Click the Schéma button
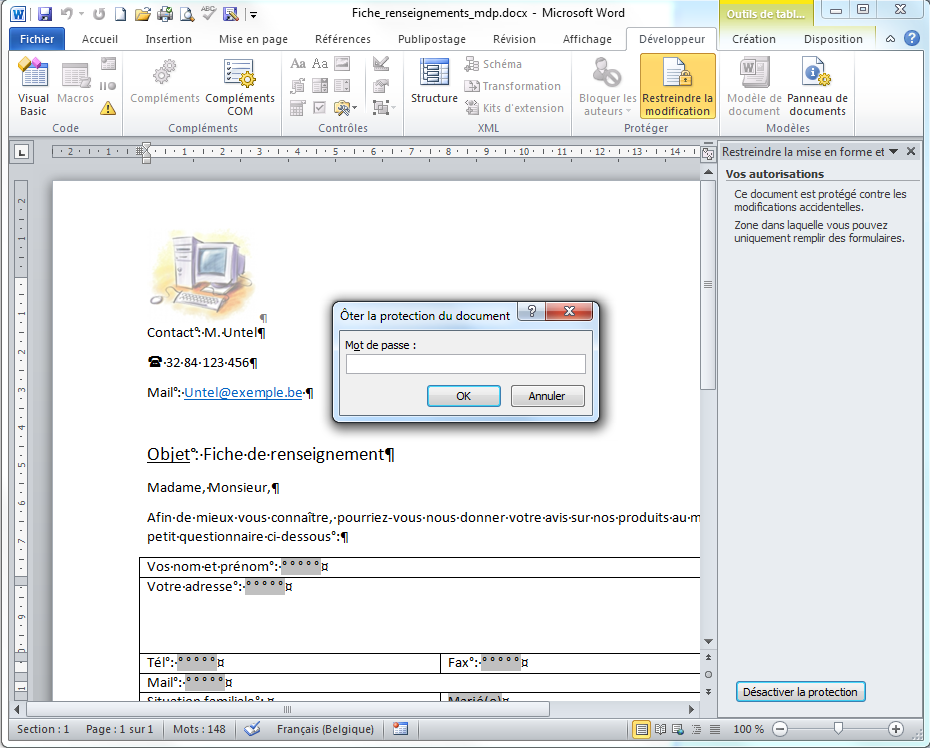Viewport: 930px width, 748px height. pos(493,64)
